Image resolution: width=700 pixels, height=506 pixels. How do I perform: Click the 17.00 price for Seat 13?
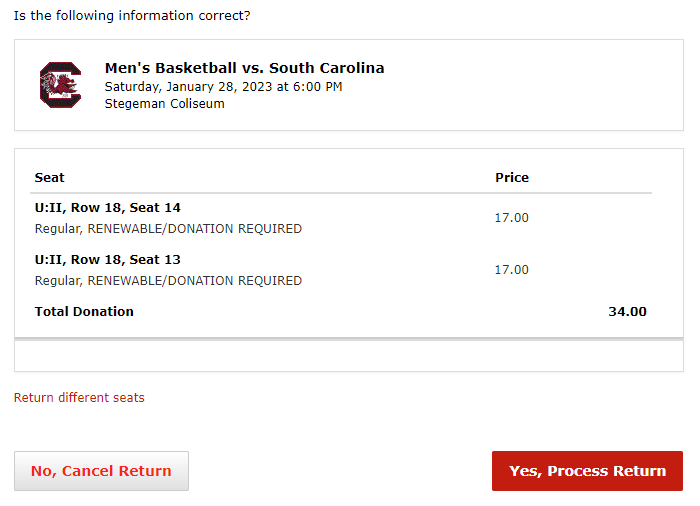point(512,270)
